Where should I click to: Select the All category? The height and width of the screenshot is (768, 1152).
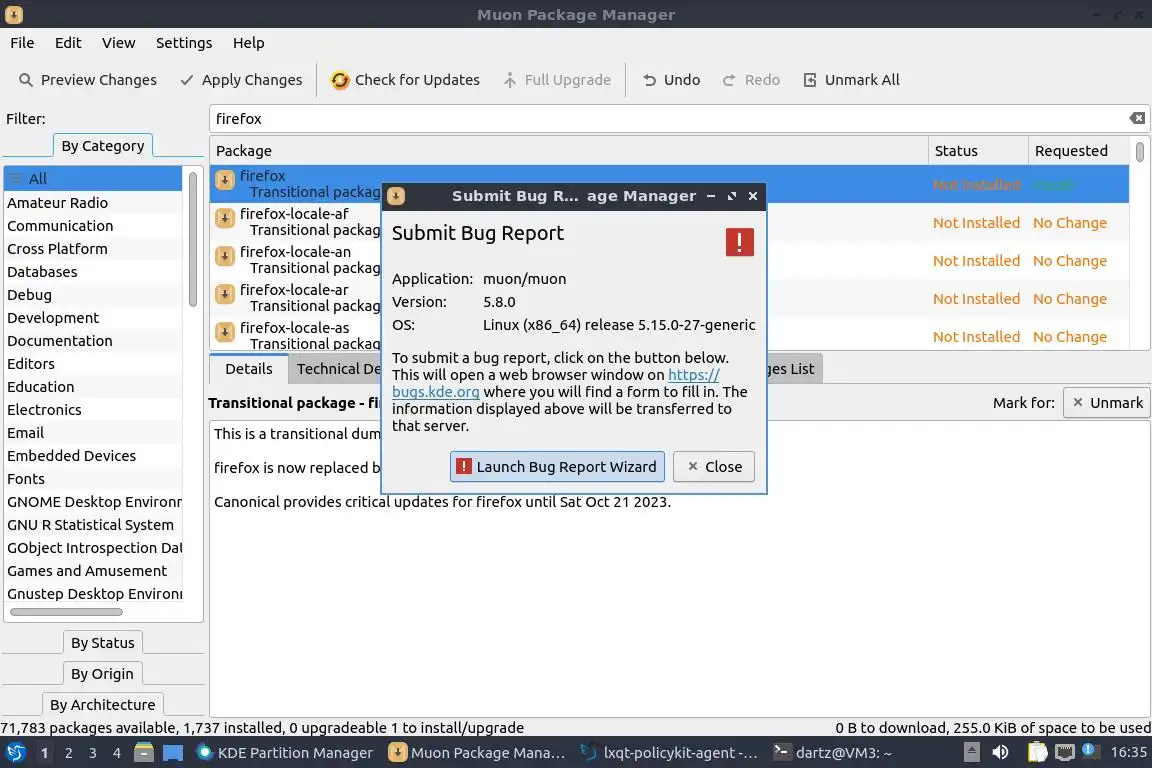[93, 179]
